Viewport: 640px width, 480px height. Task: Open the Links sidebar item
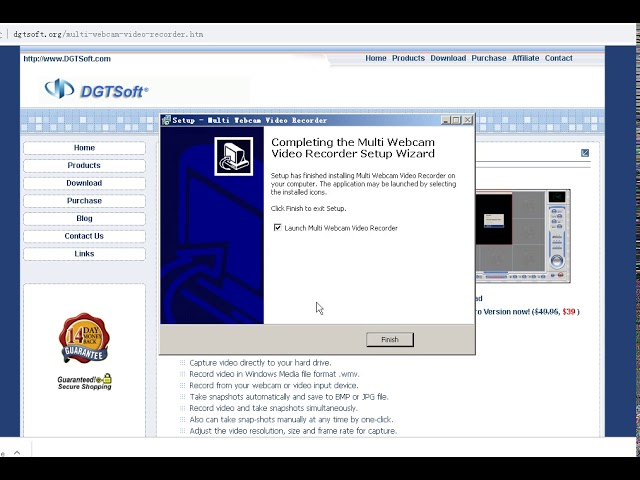point(84,254)
